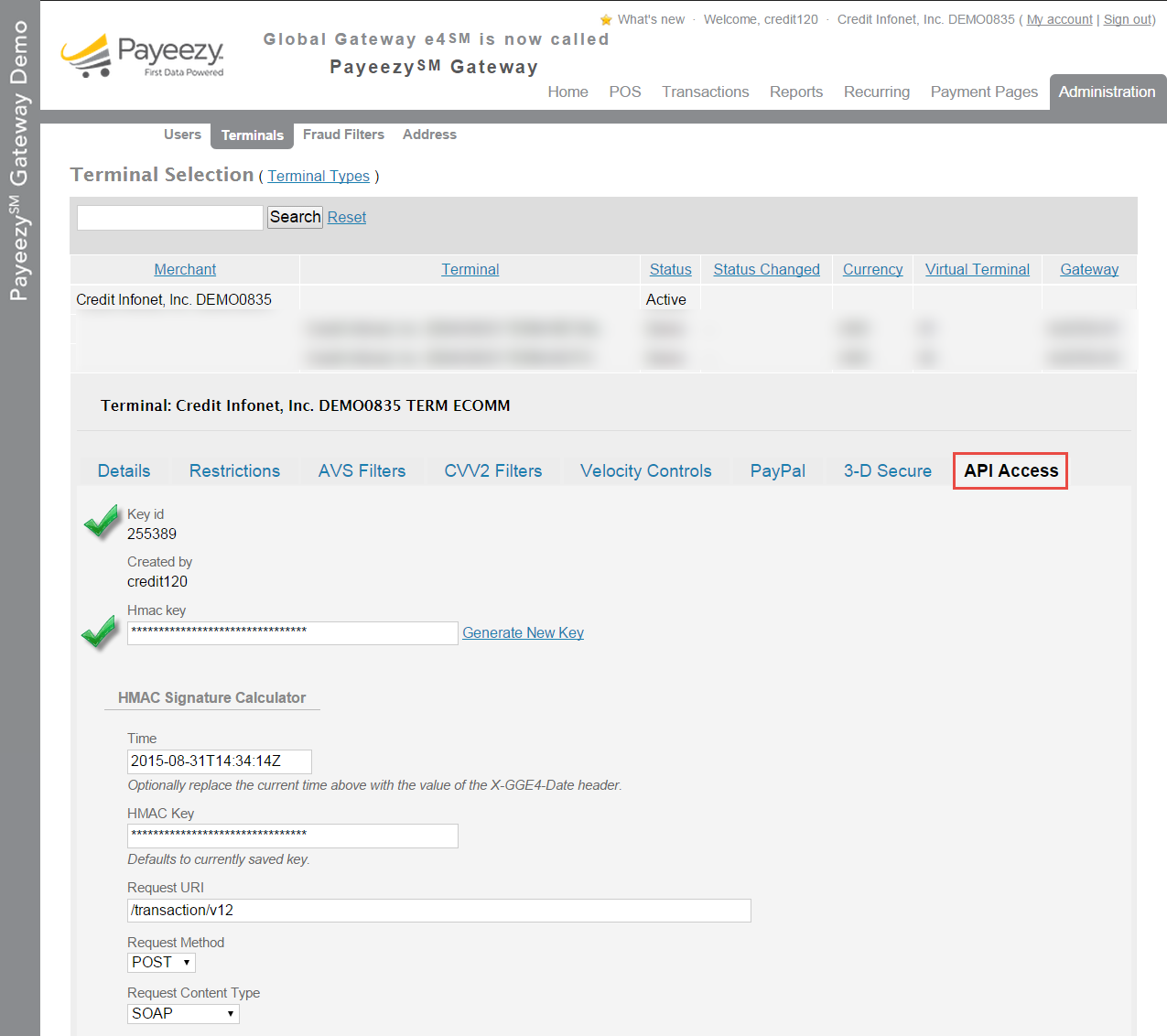Click the Generate New Key link

(523, 632)
